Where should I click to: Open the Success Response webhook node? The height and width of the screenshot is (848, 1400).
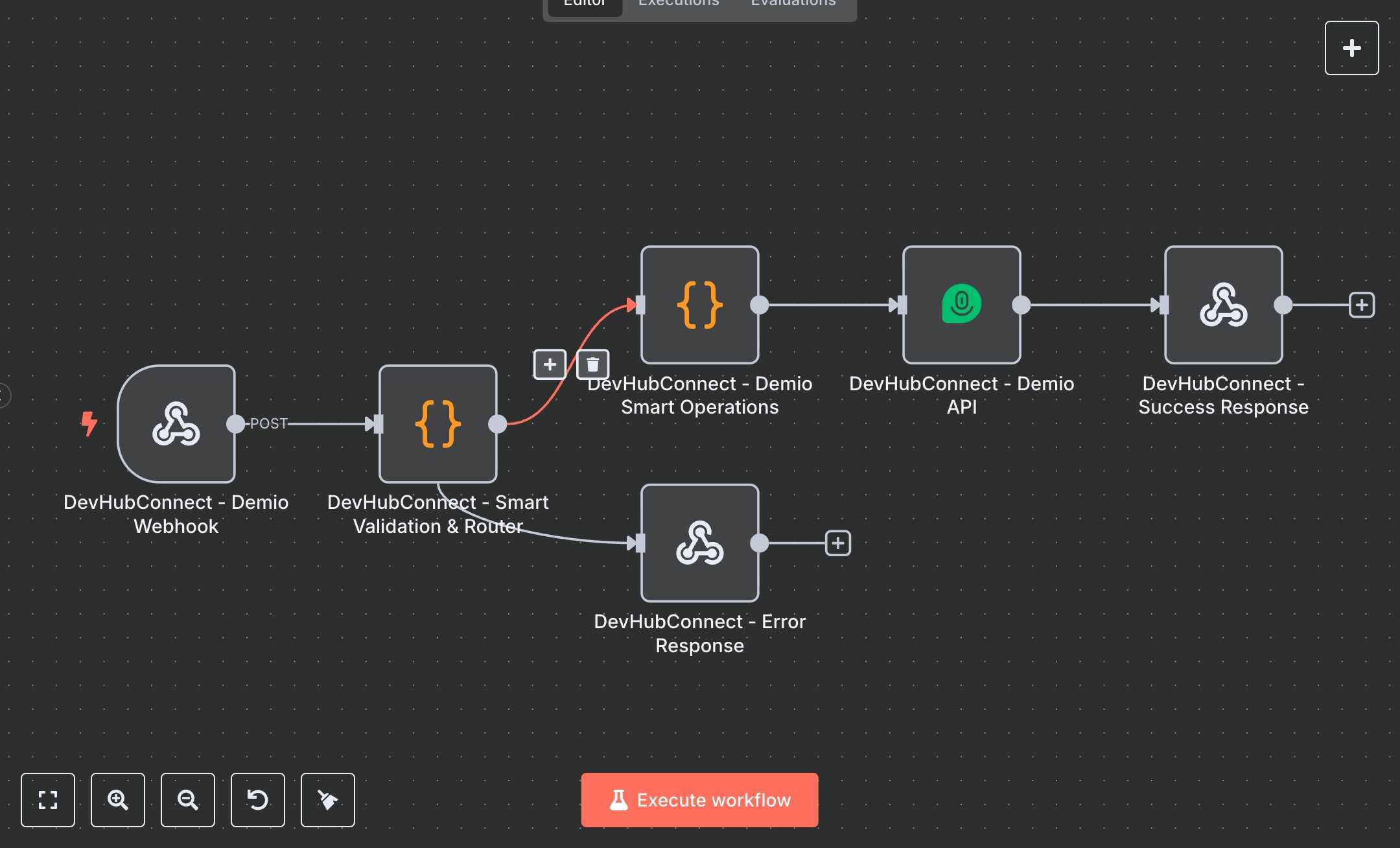(1223, 305)
